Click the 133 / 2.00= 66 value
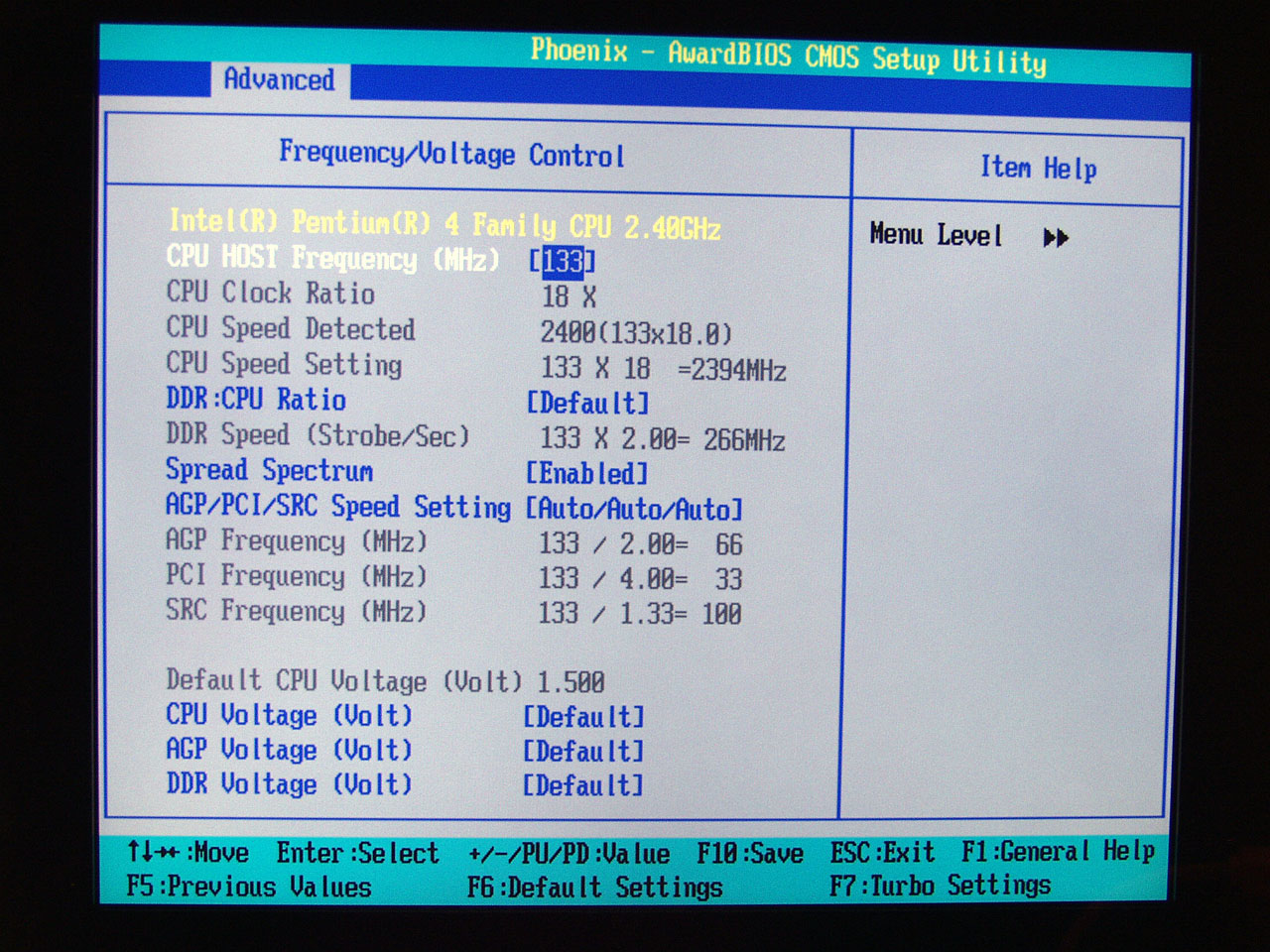The height and width of the screenshot is (952, 1270). pyautogui.click(x=641, y=544)
